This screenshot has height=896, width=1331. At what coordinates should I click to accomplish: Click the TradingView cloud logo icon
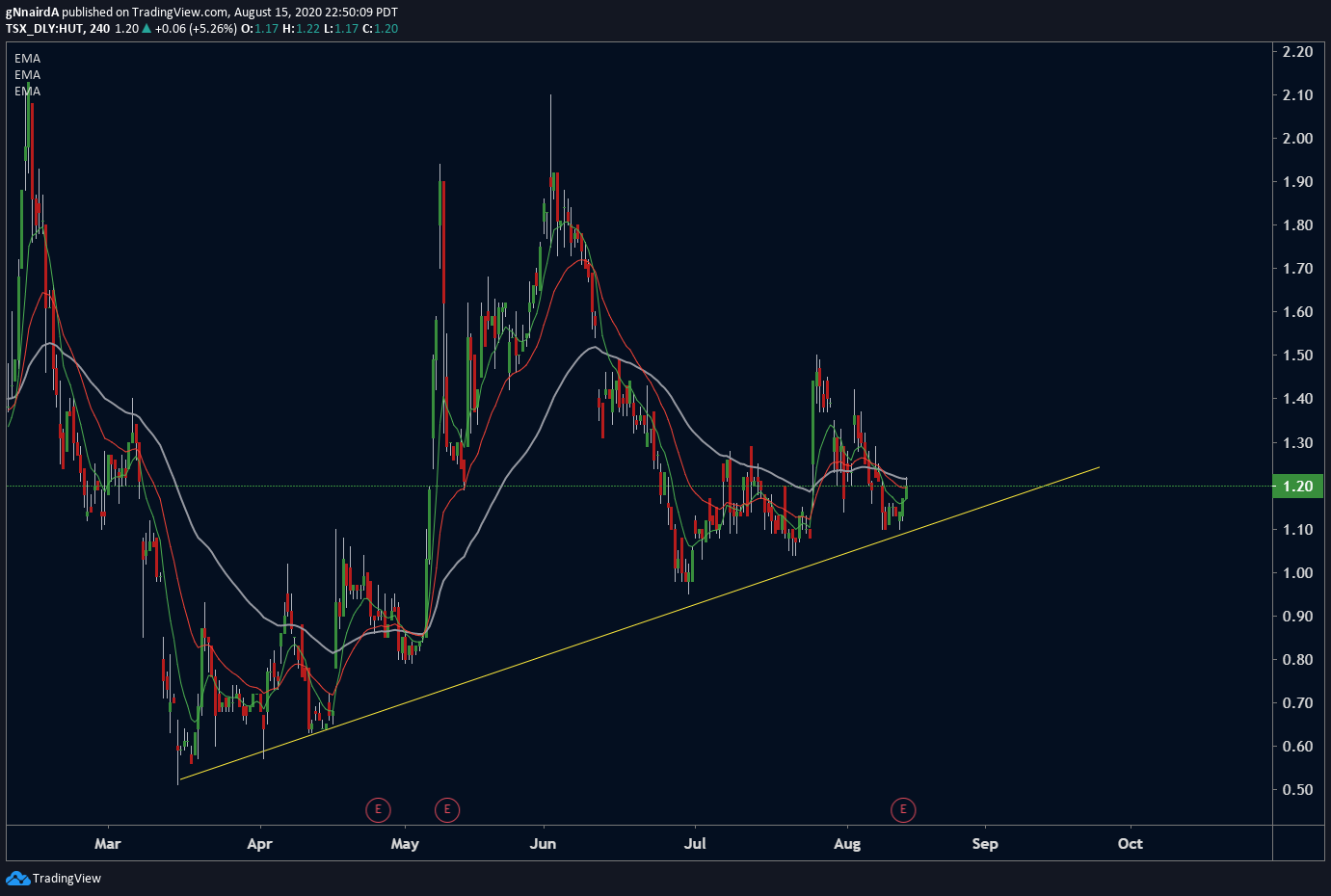tap(17, 878)
